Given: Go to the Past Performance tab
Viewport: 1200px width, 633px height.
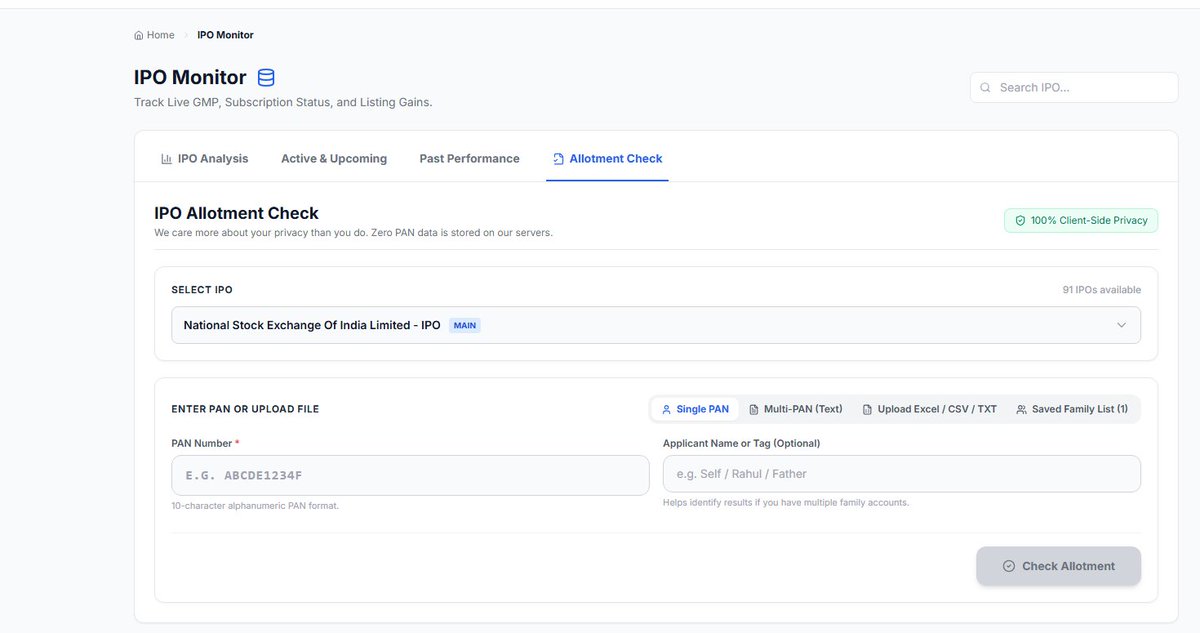Looking at the screenshot, I should [x=470, y=159].
